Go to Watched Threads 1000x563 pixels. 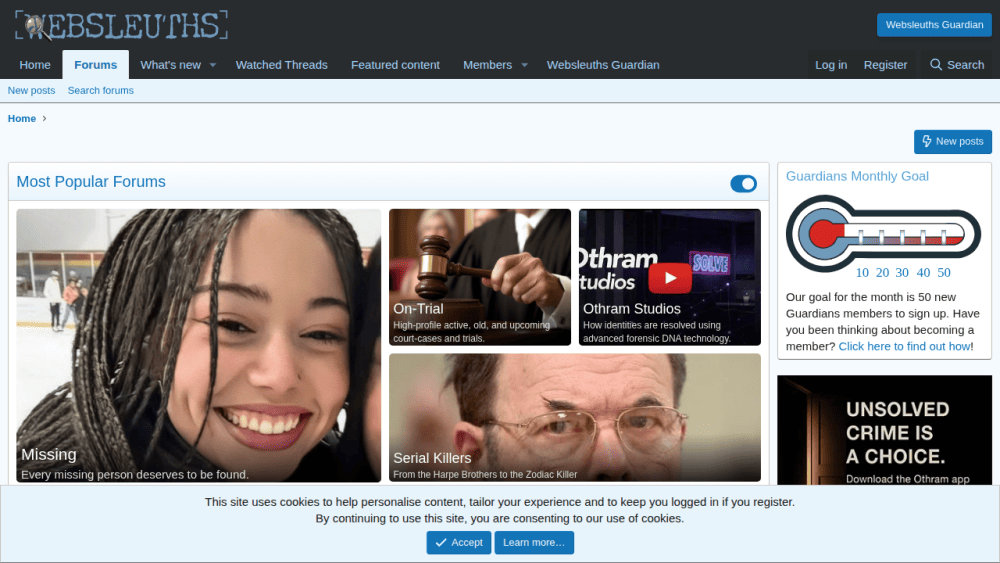(281, 65)
